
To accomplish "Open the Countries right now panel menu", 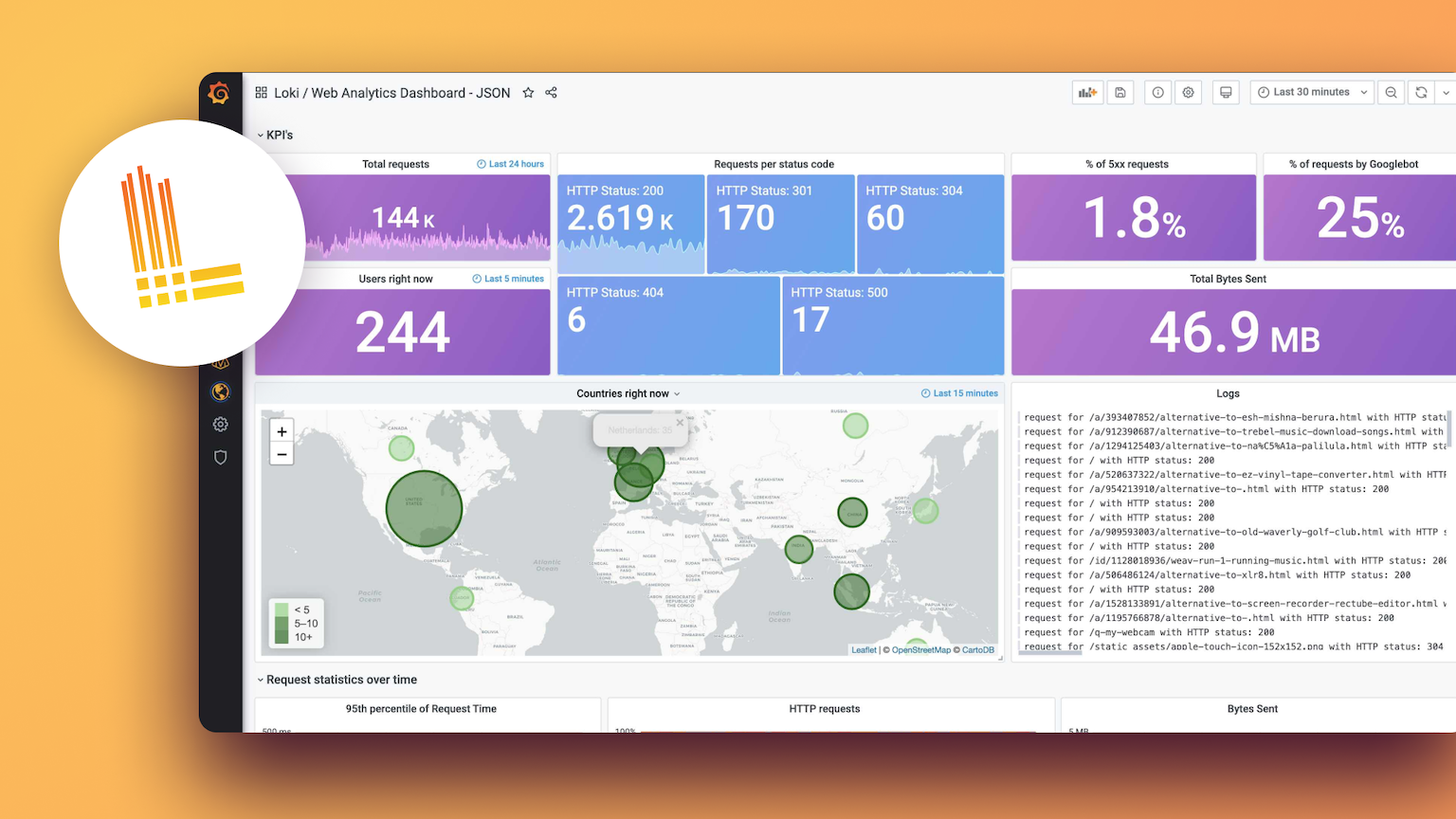I will point(679,392).
